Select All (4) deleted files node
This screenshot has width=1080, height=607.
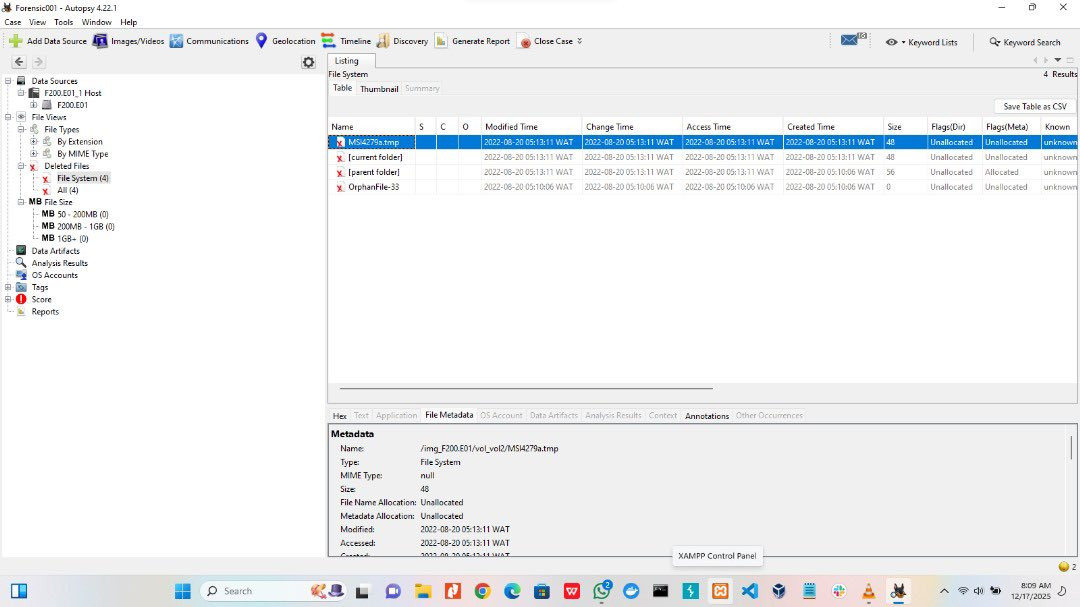[68, 190]
